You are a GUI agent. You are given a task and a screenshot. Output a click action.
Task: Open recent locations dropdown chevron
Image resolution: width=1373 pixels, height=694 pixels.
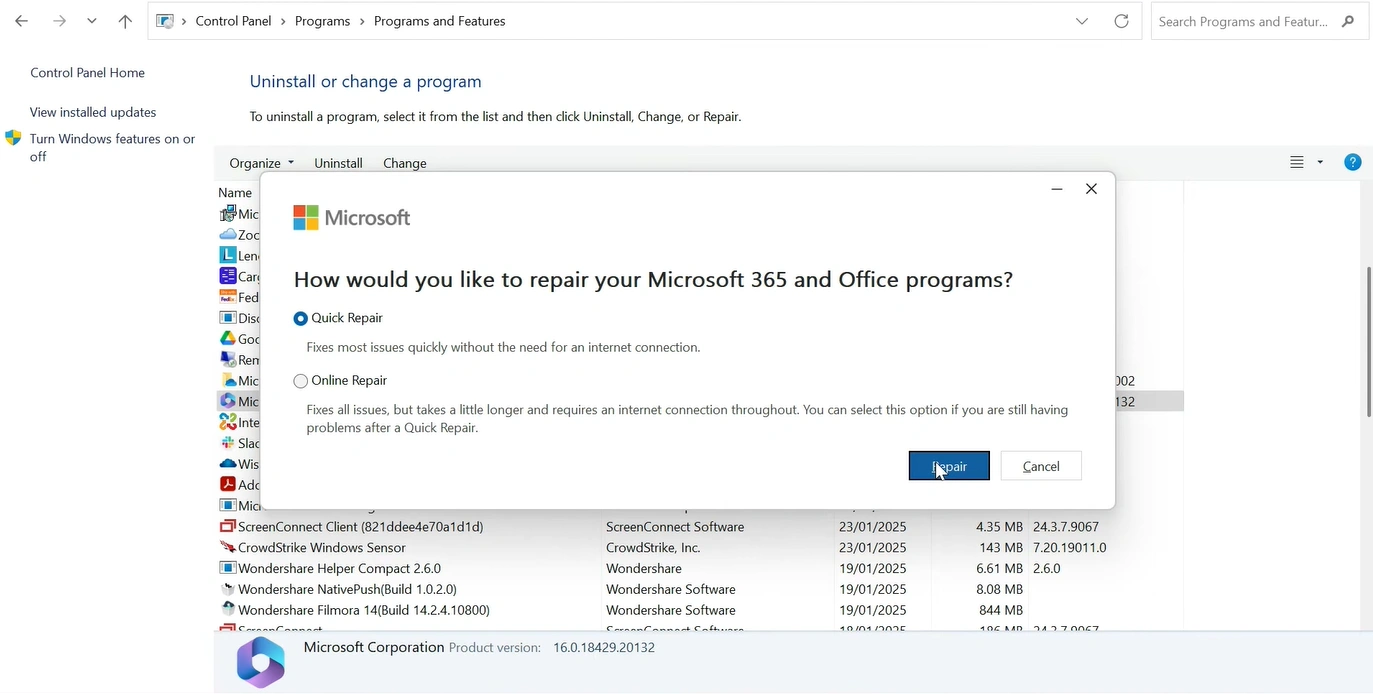(92, 21)
